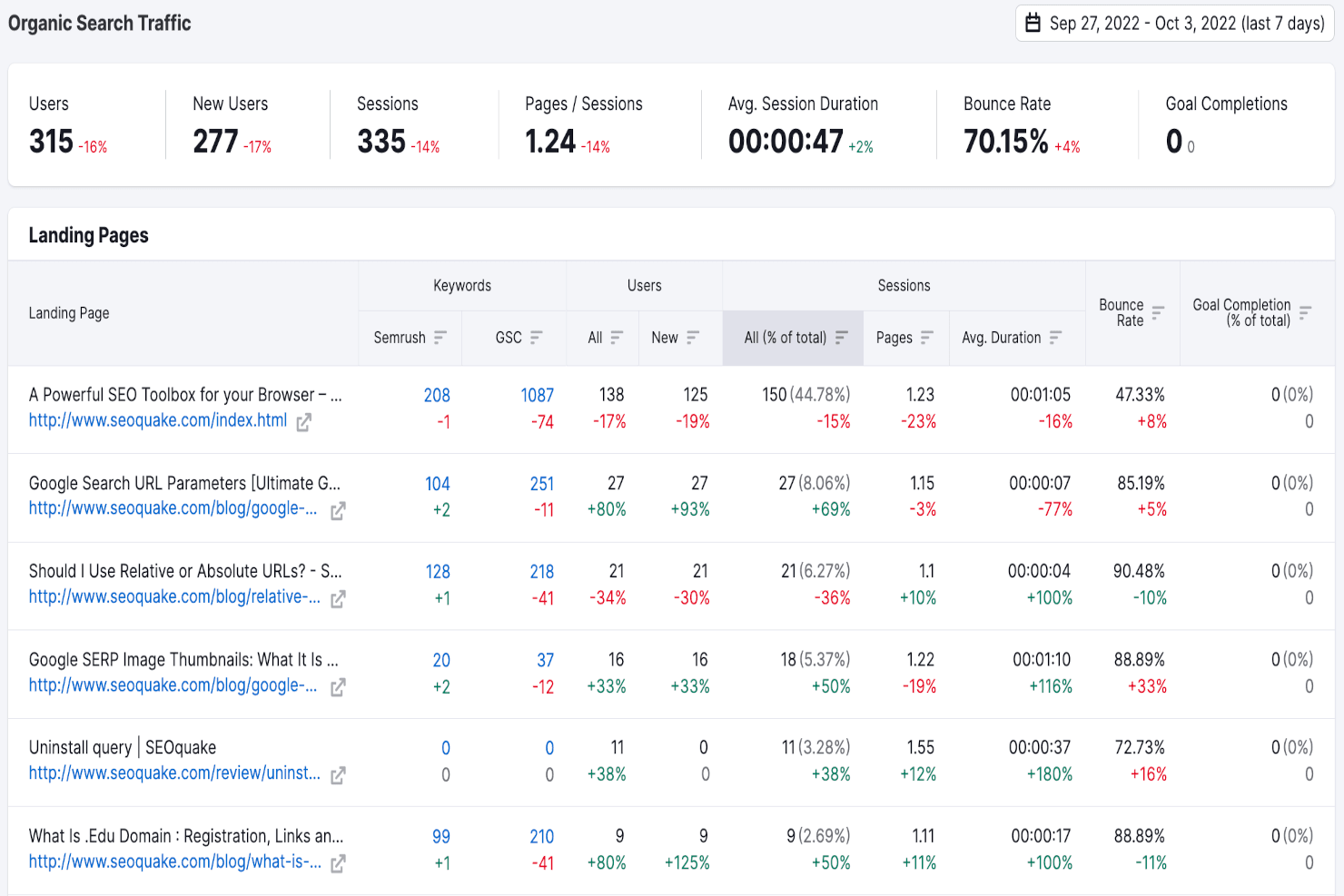Screen dimensions: 1344x896
Task: Open external link icon for URL Parameters page
Action: tap(338, 511)
